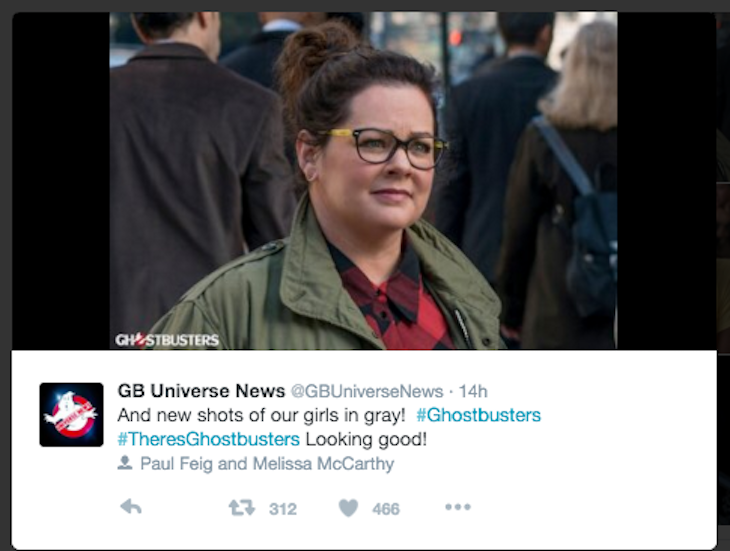View the 466 likes count
Viewport: 730px width, 551px height.
(x=386, y=509)
